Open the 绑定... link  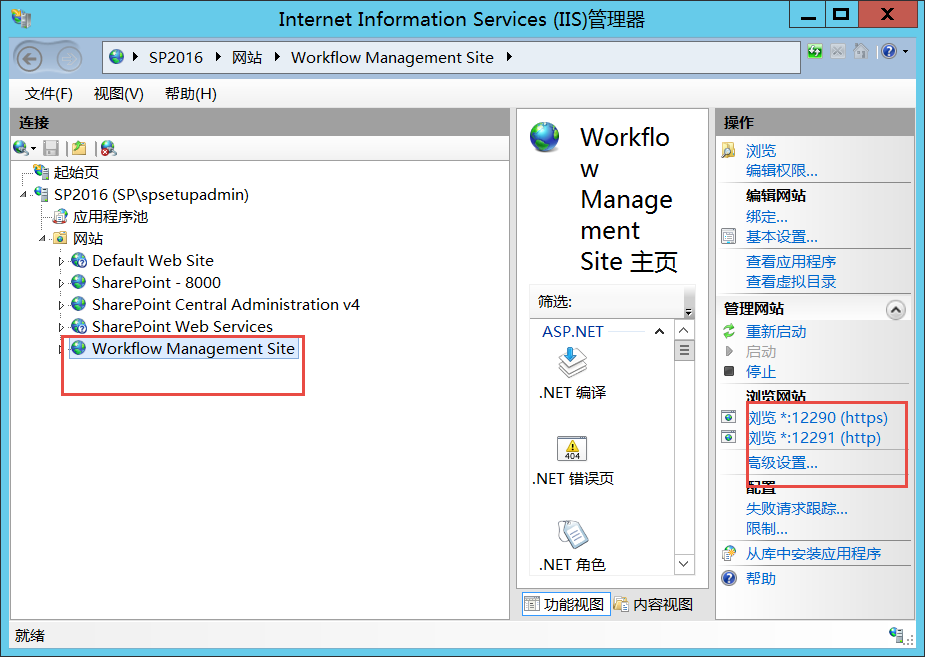tap(767, 216)
